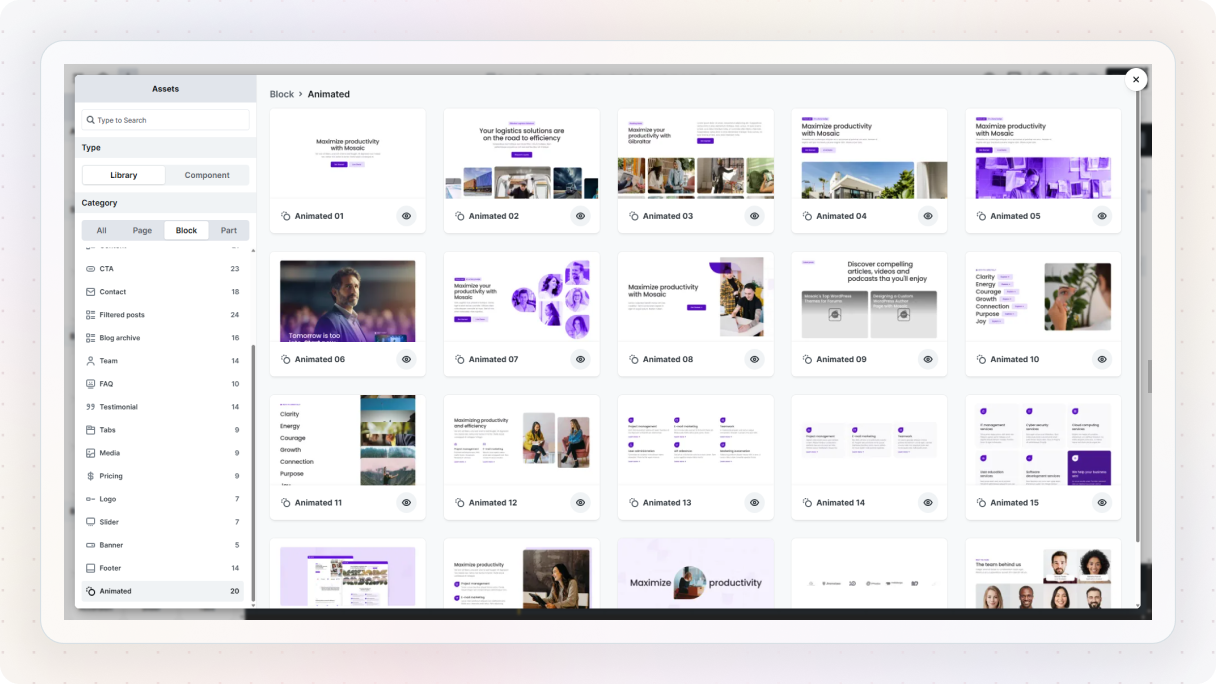Preview Animated 08 with the eye icon
The image size is (1216, 684).
(x=754, y=359)
